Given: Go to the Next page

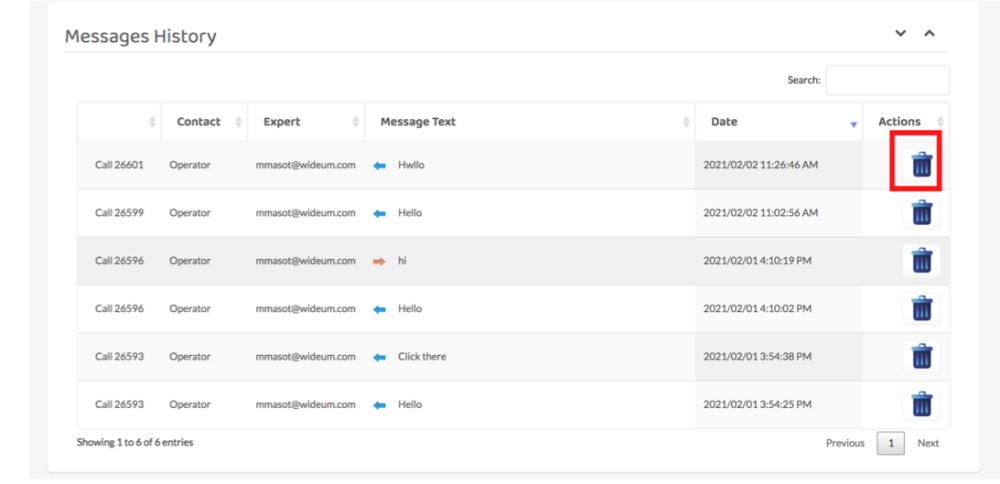Looking at the screenshot, I should 928,443.
